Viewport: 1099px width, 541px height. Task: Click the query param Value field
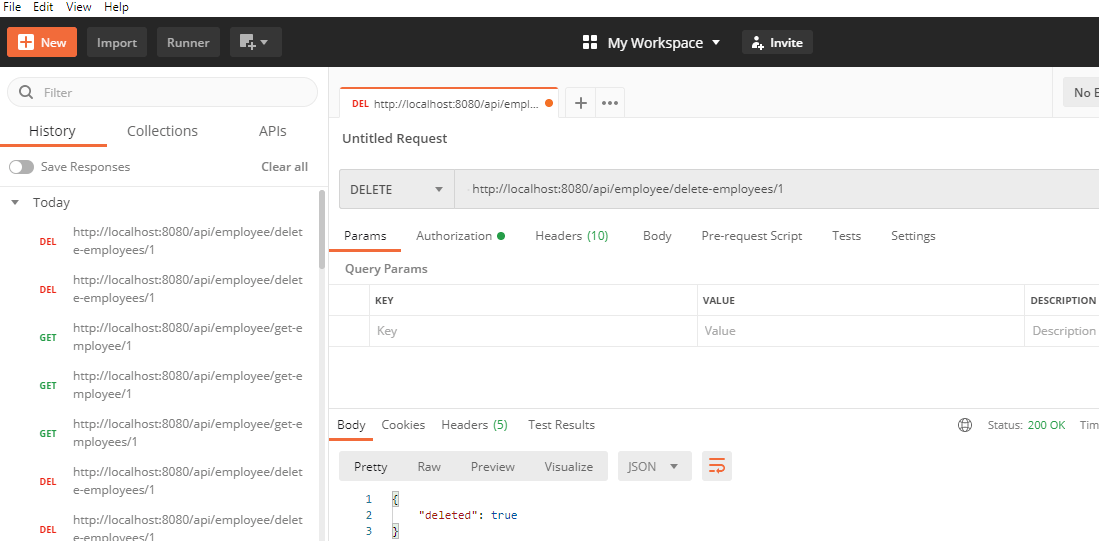(x=861, y=331)
